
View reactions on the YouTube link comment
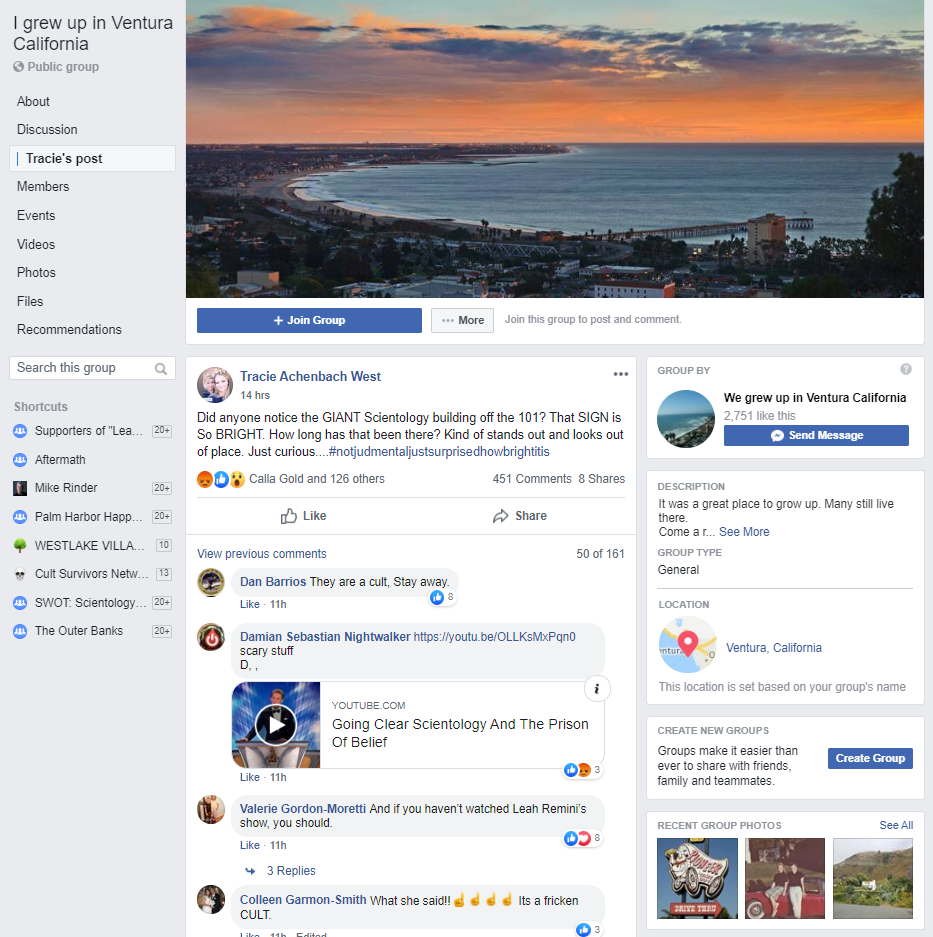tap(582, 770)
